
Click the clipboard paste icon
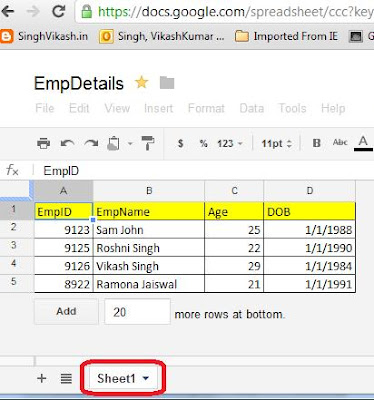114,143
